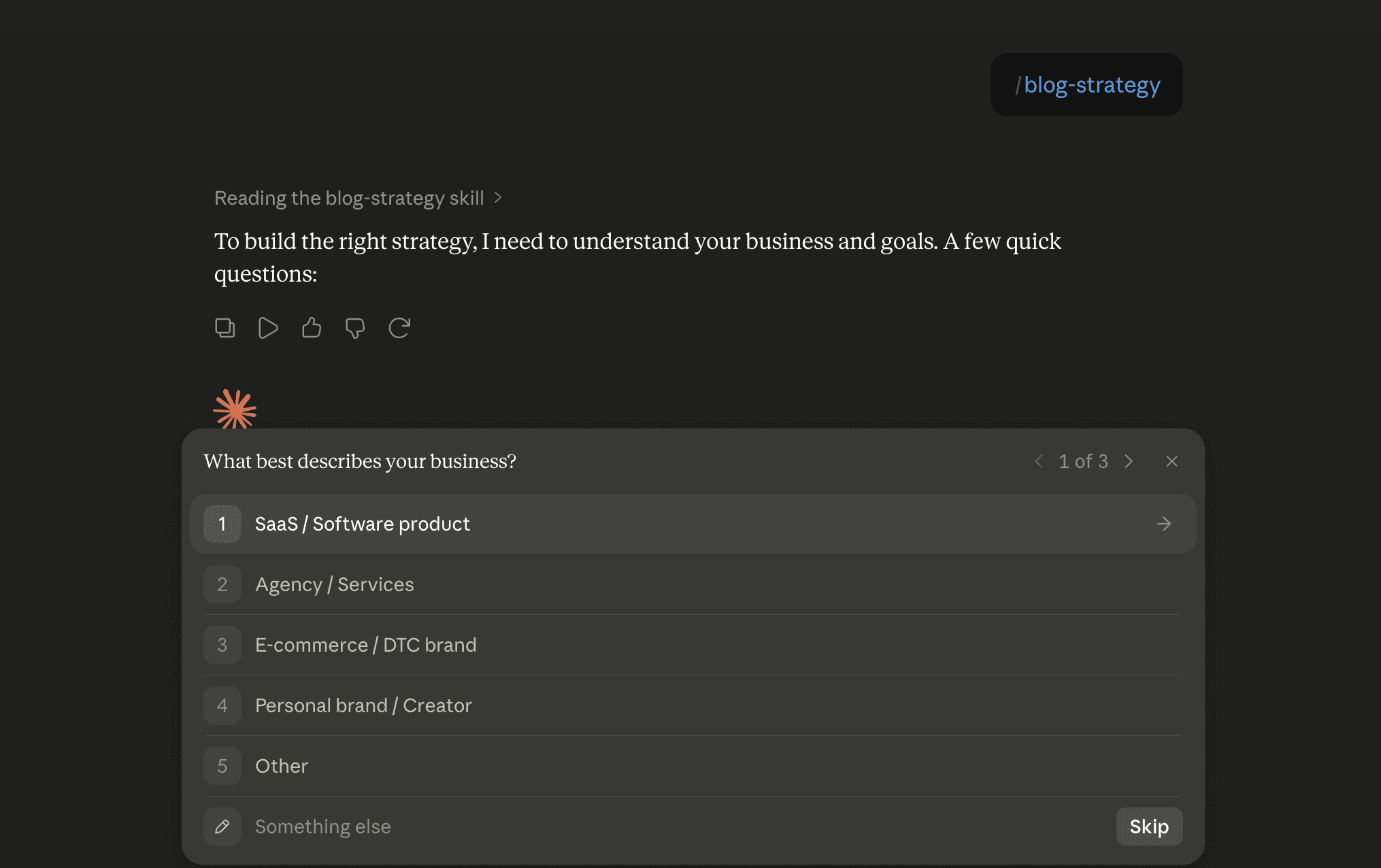Click the Skip button

[1149, 827]
